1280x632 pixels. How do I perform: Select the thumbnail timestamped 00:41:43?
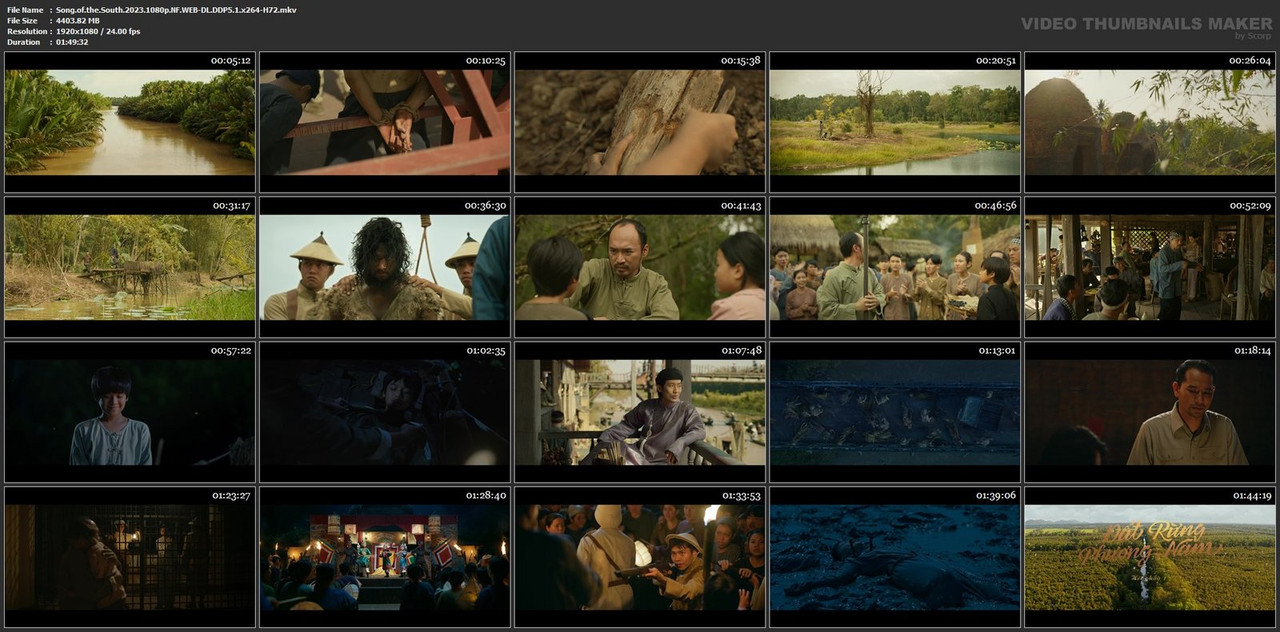[640, 267]
